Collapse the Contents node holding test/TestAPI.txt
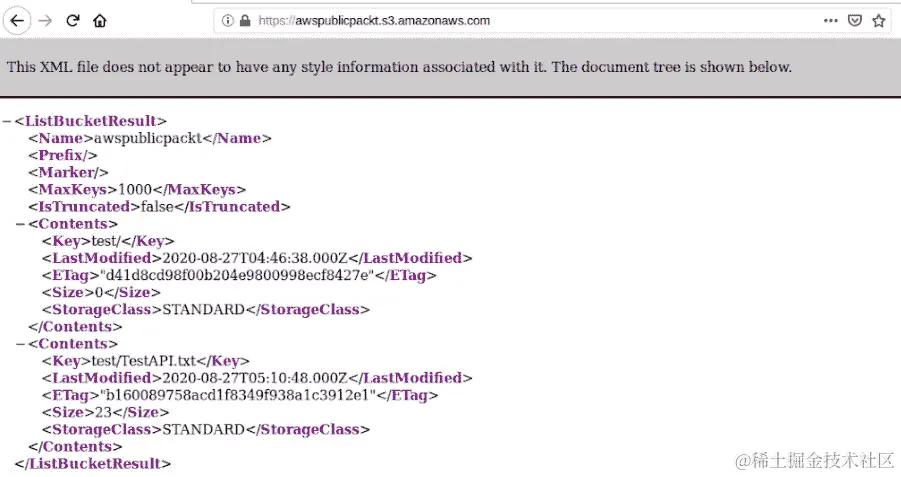The width and height of the screenshot is (901, 477). (21, 344)
